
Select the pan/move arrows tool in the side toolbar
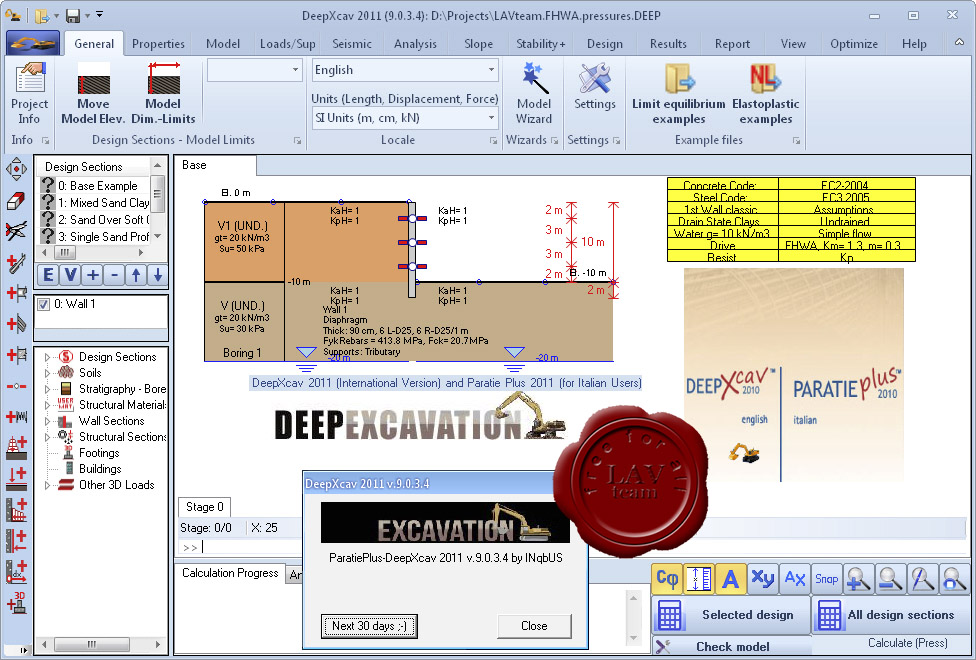pyautogui.click(x=16, y=169)
